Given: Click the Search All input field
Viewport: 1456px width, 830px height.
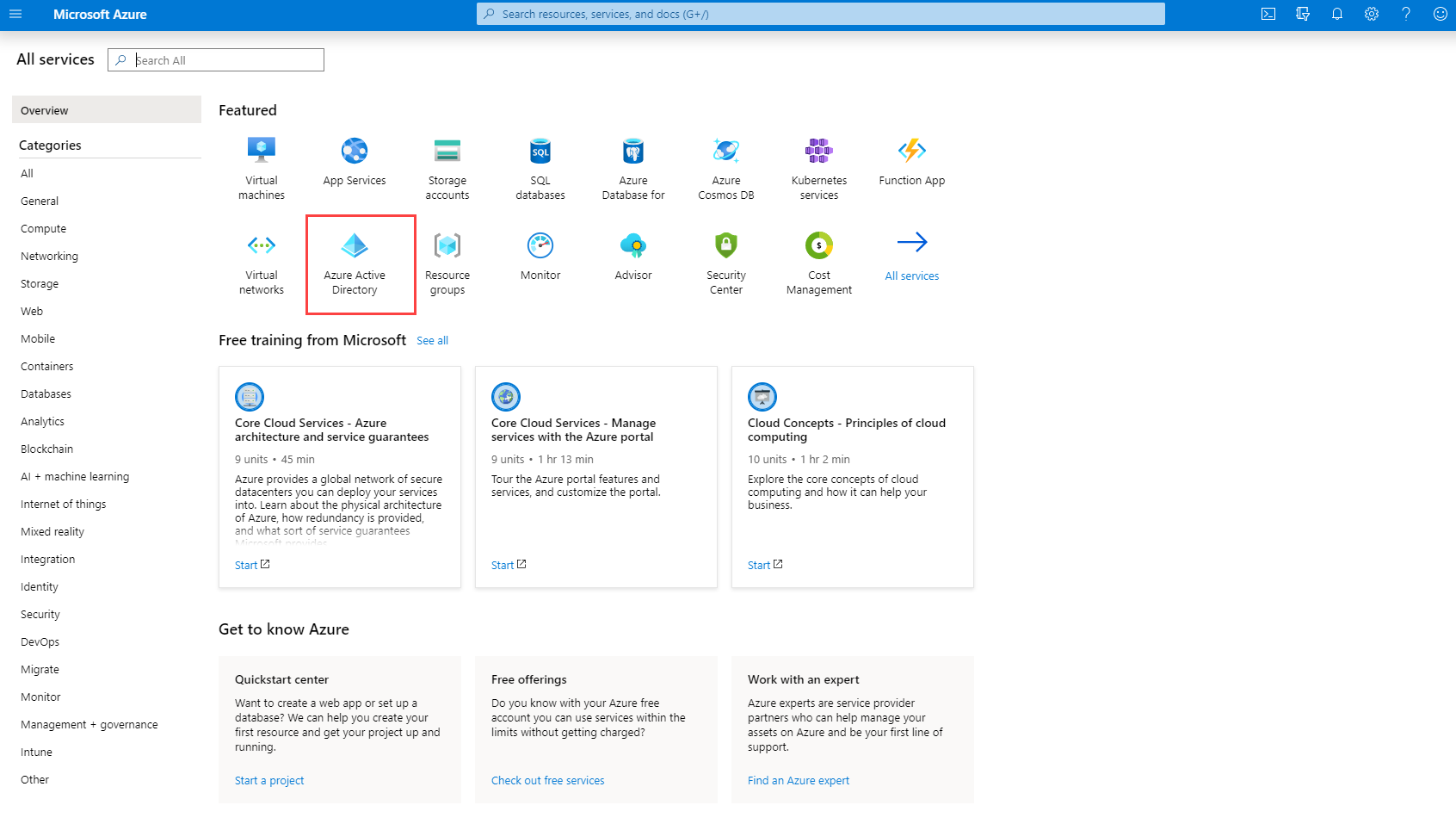Looking at the screenshot, I should (x=226, y=60).
